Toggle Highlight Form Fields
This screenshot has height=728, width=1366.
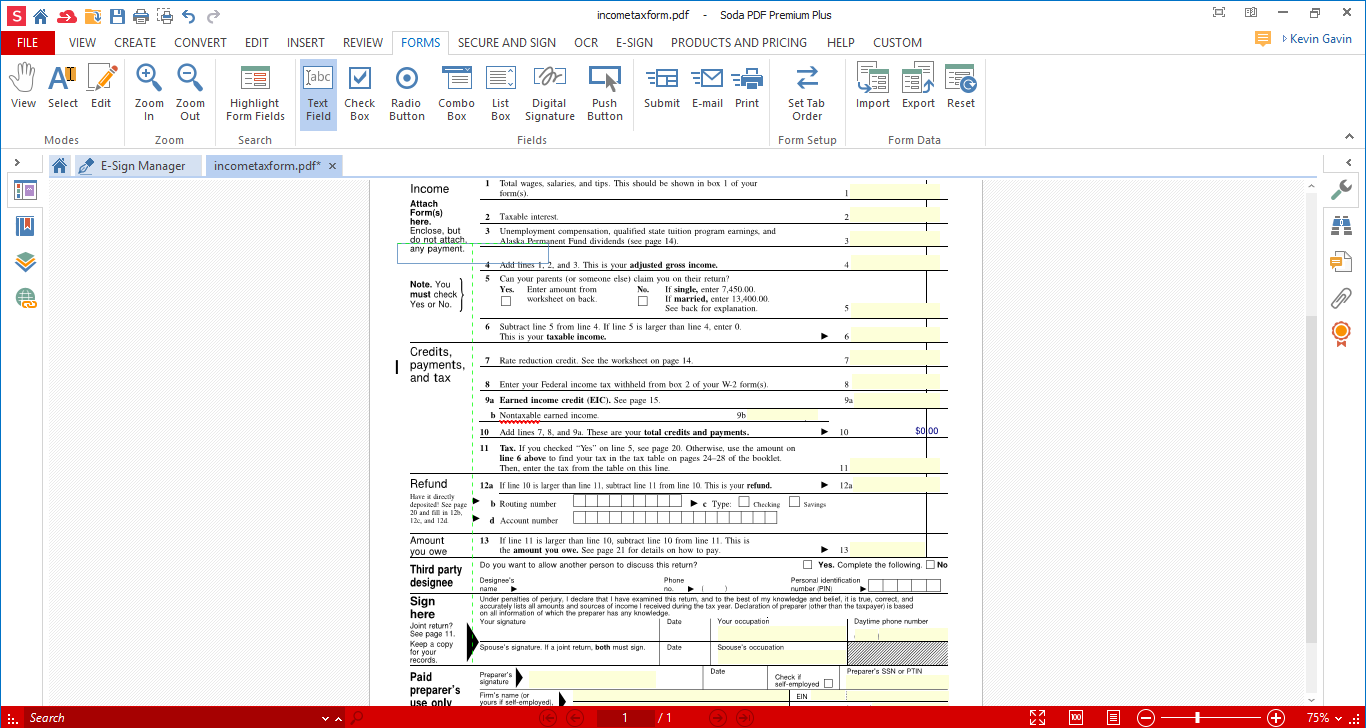click(x=255, y=94)
